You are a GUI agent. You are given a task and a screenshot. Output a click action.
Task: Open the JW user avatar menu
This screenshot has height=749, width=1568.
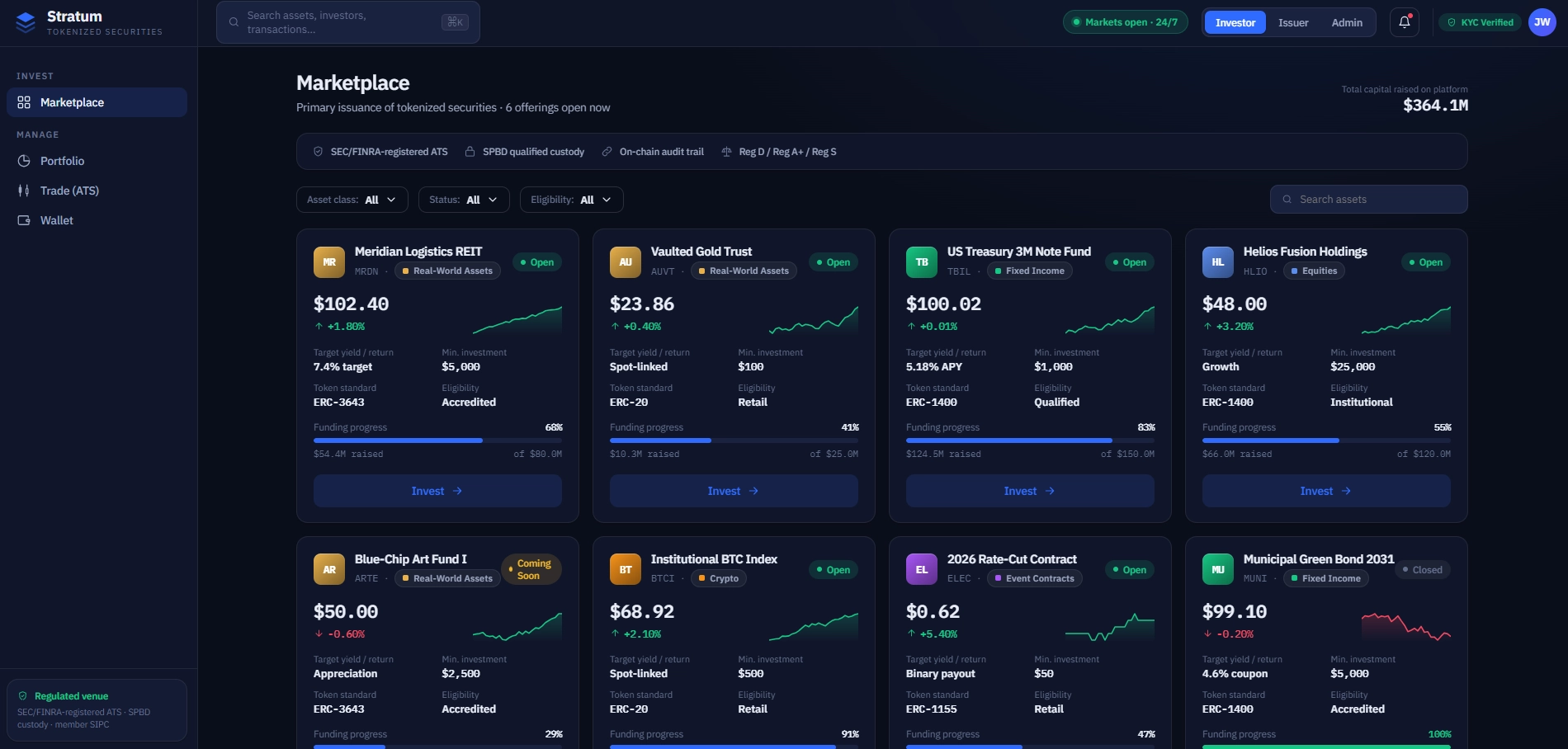tap(1542, 22)
